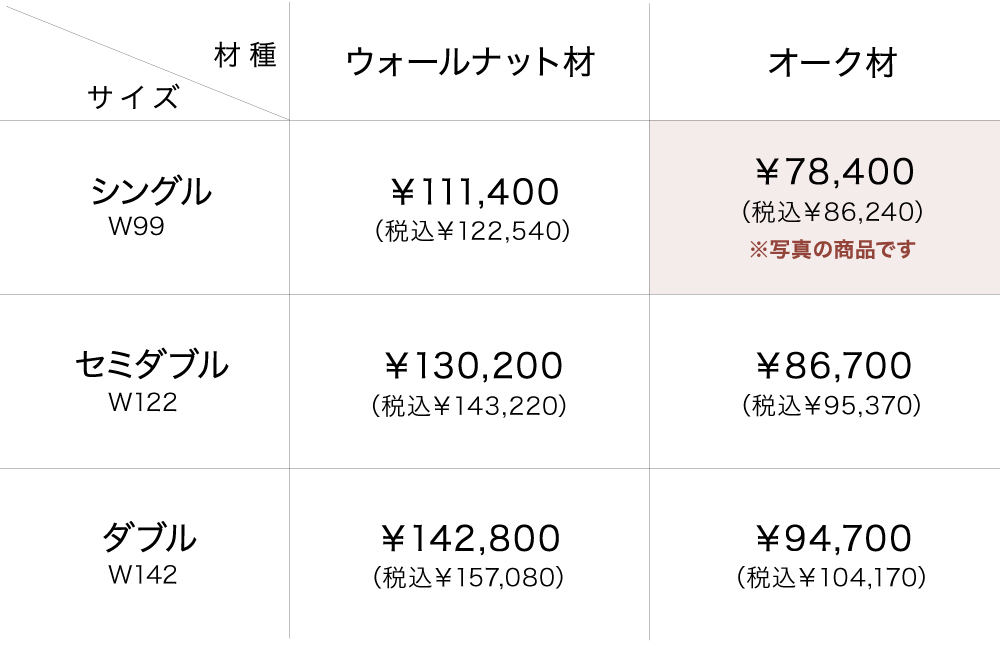This screenshot has width=1000, height=646.
Task: Click the ¥130,200 walnut semi-double price
Action: click(x=474, y=365)
